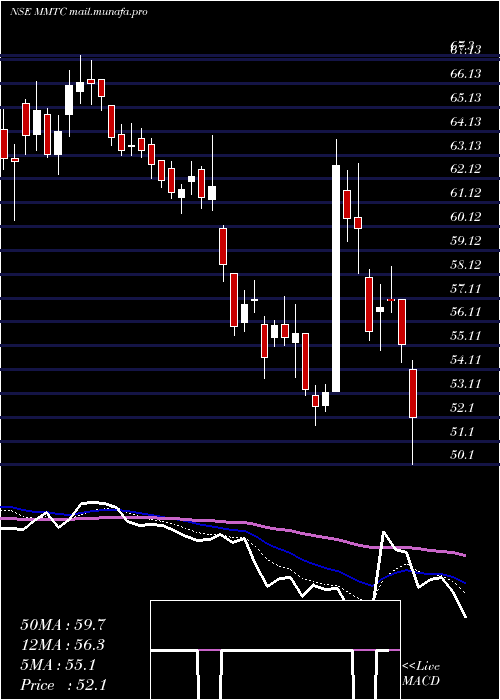This screenshot has width=500, height=700.
Task: Click the 53.11 price axis label
Action: [466, 384]
